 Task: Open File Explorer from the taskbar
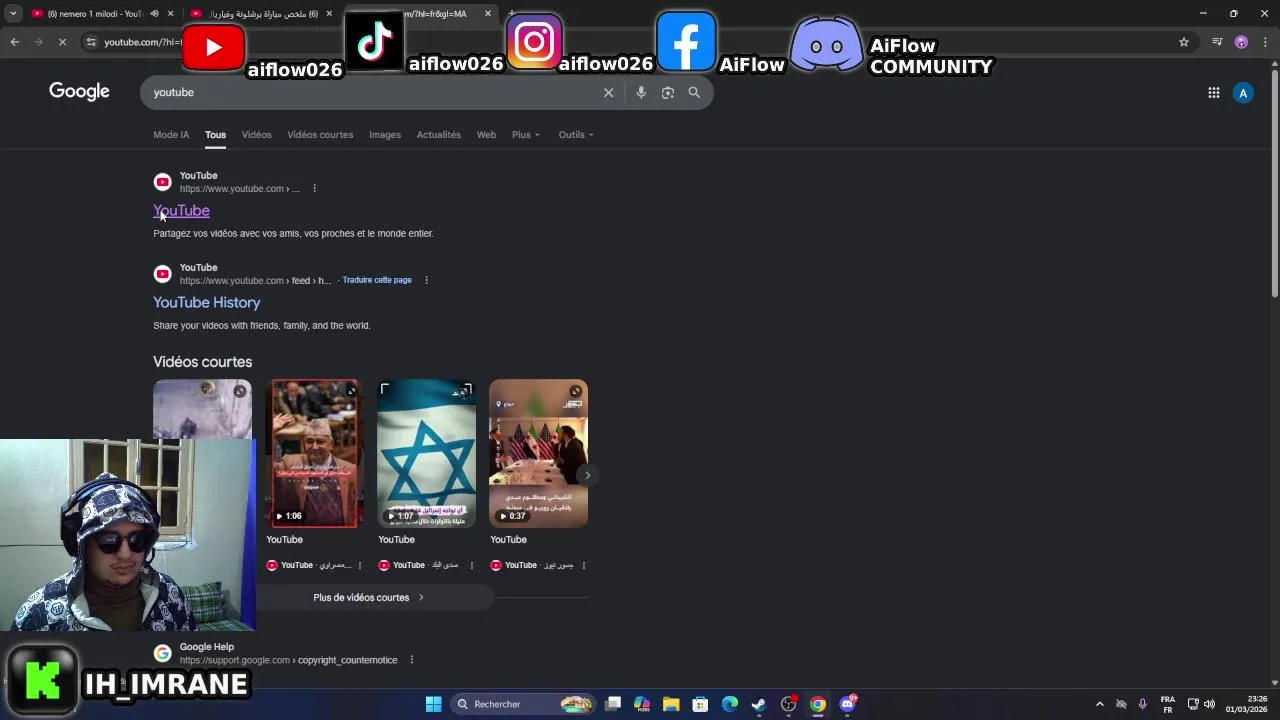coord(671,704)
